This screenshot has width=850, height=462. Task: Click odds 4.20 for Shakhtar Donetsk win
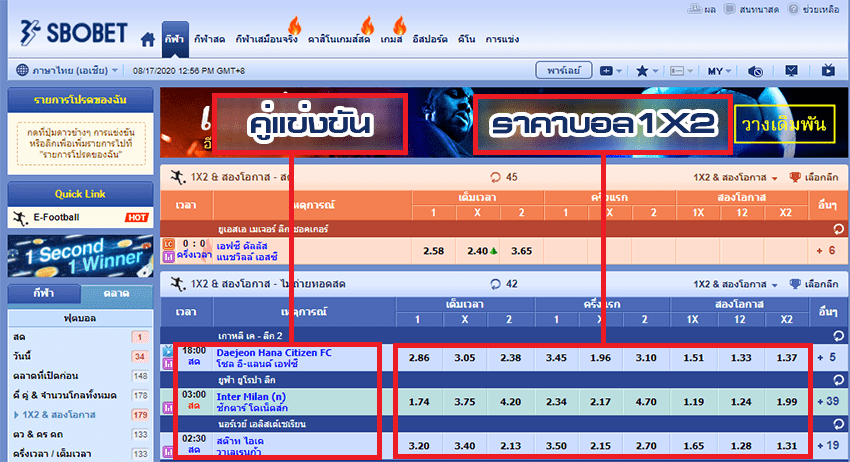[511, 402]
